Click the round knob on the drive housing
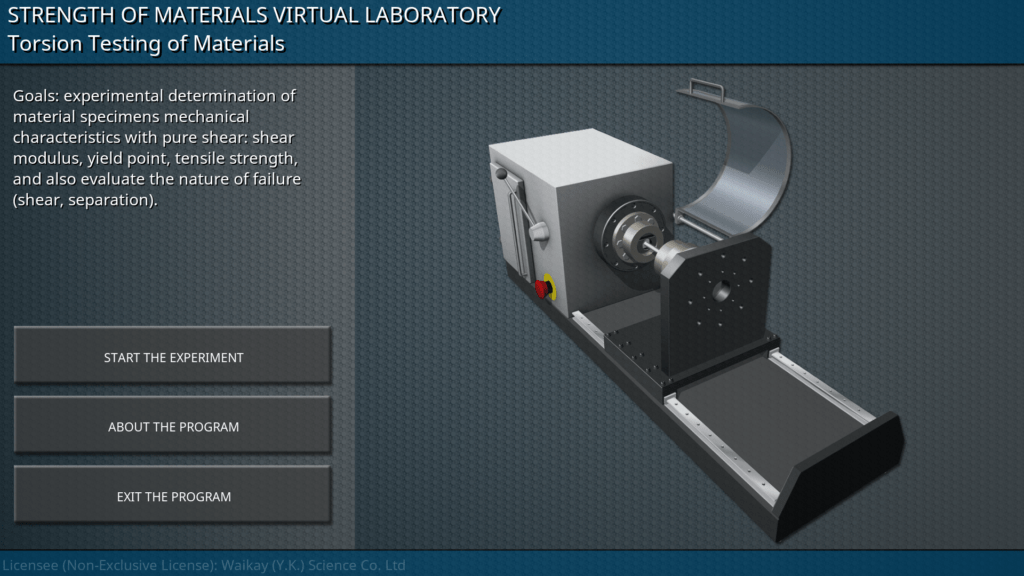 click(540, 232)
